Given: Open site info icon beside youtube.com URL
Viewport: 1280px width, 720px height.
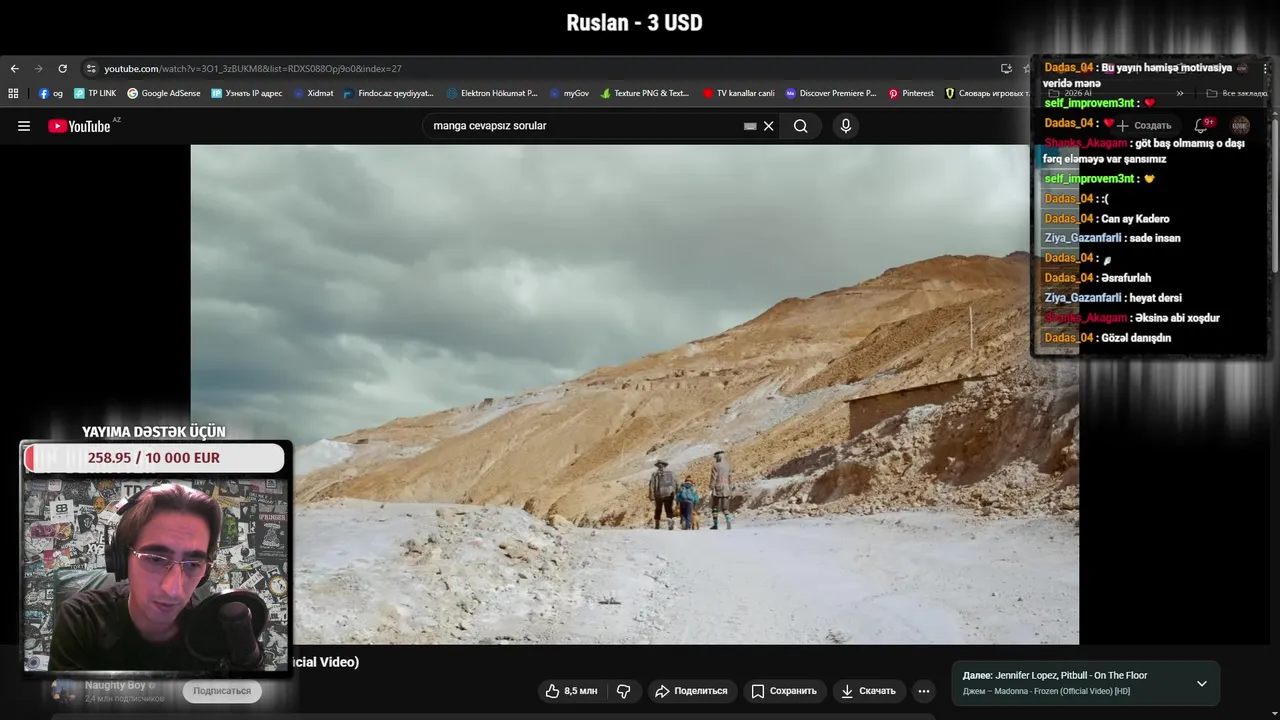Looking at the screenshot, I should [x=91, y=69].
